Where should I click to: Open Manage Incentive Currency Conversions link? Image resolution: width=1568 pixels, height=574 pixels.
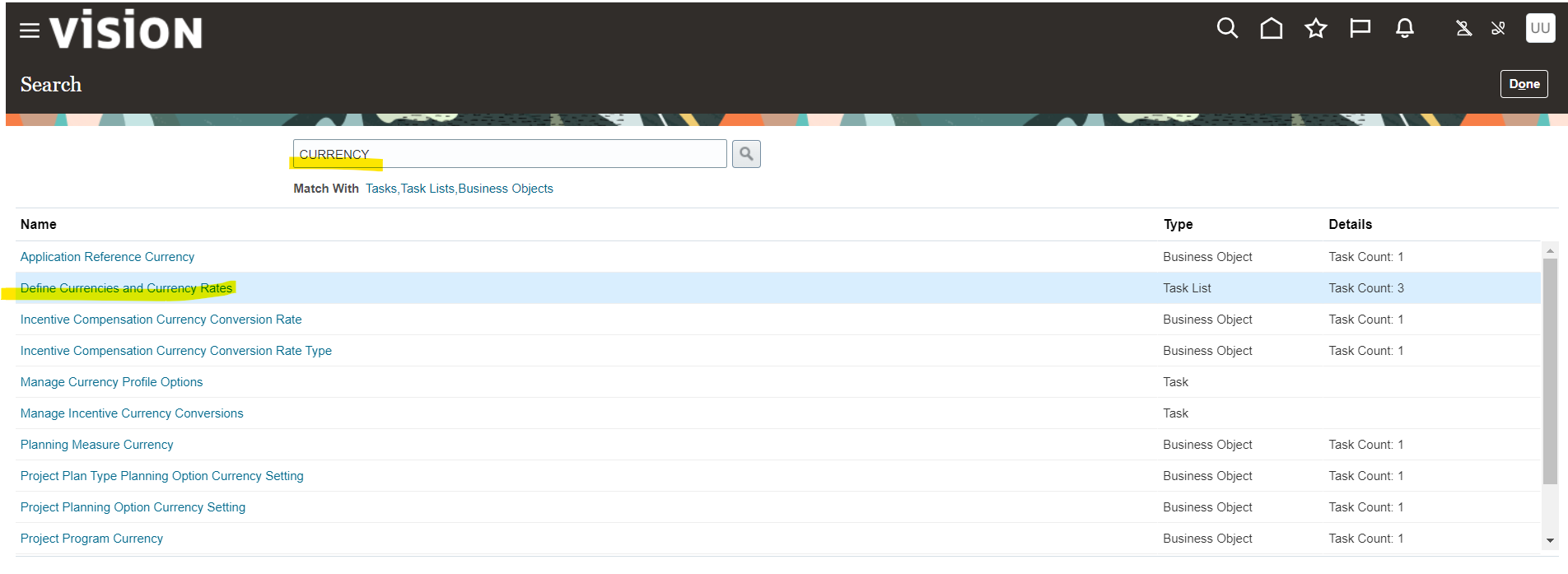coord(132,413)
